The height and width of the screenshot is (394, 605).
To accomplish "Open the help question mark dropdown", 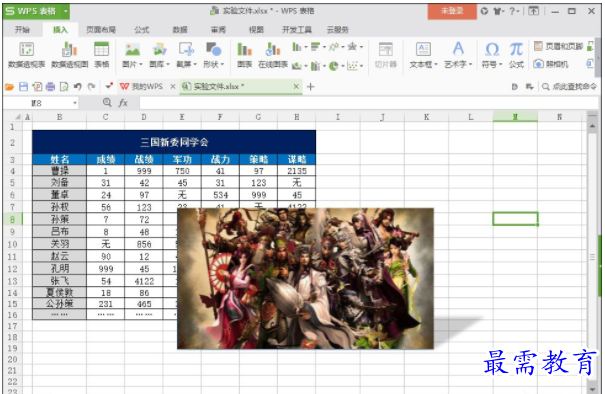I will 514,11.
